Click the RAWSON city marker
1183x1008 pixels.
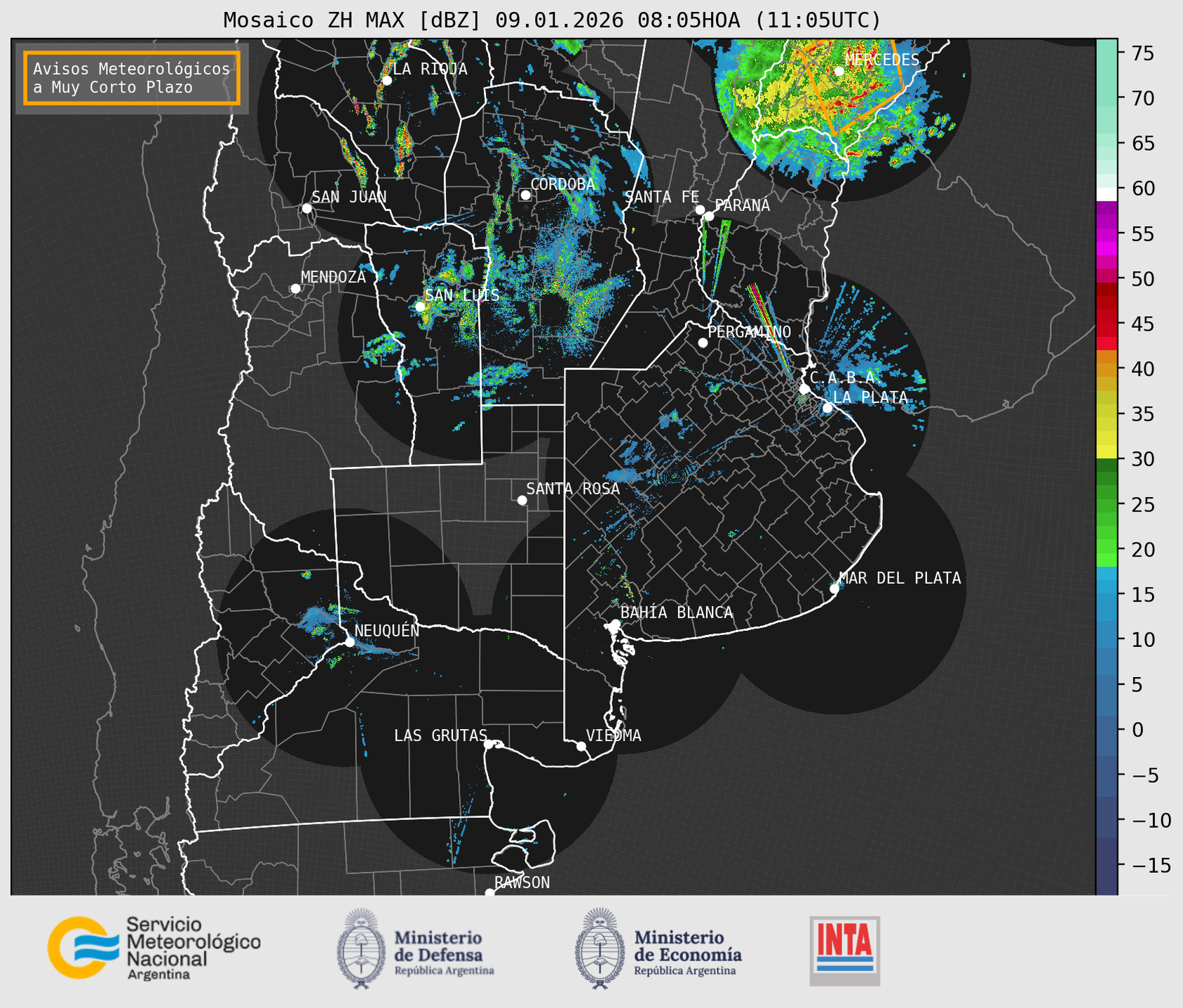pyautogui.click(x=489, y=893)
